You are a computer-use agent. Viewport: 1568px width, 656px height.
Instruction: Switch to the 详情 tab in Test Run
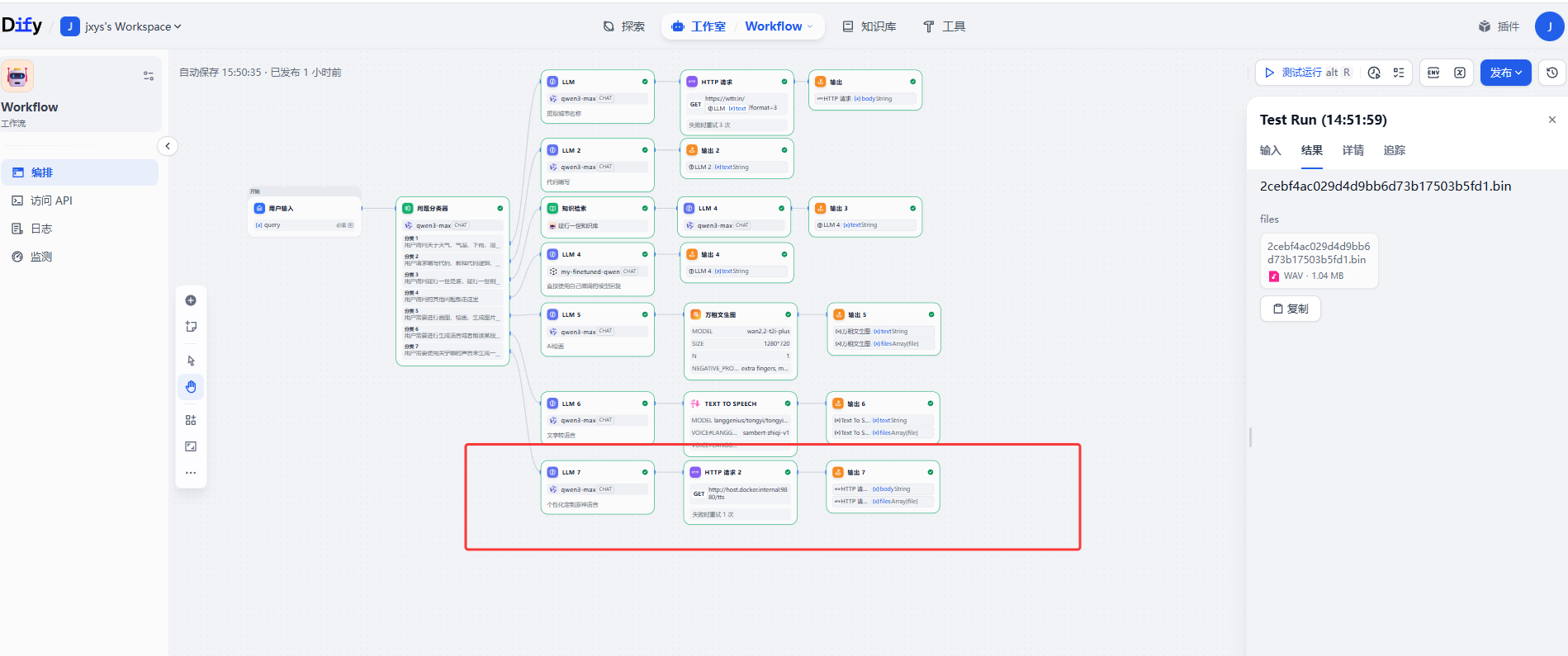[1353, 150]
